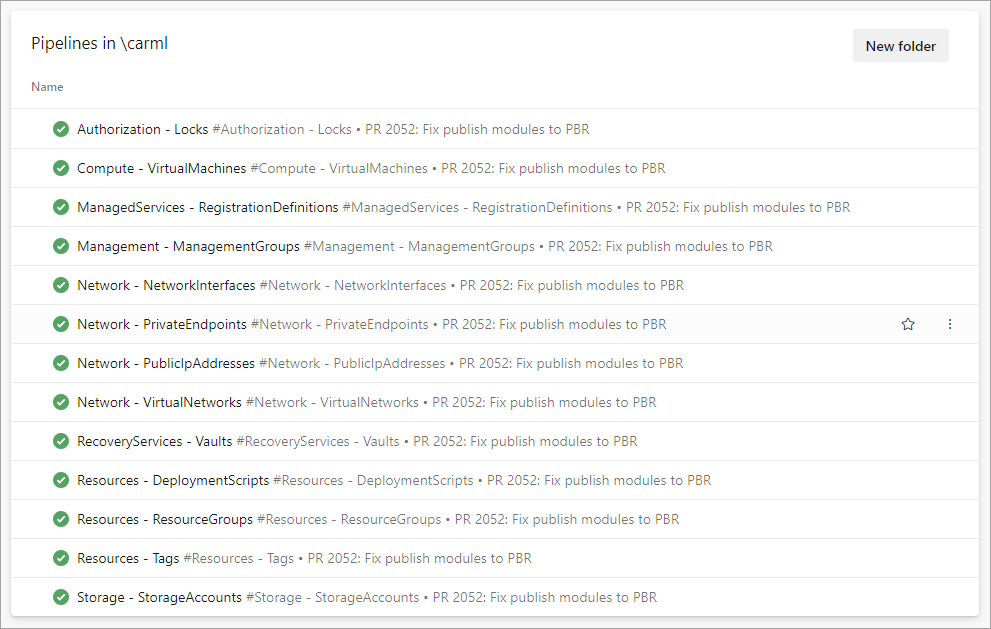Open the Resources - ResourceGroups pipeline
Image resolution: width=991 pixels, height=629 pixels.
[166, 519]
